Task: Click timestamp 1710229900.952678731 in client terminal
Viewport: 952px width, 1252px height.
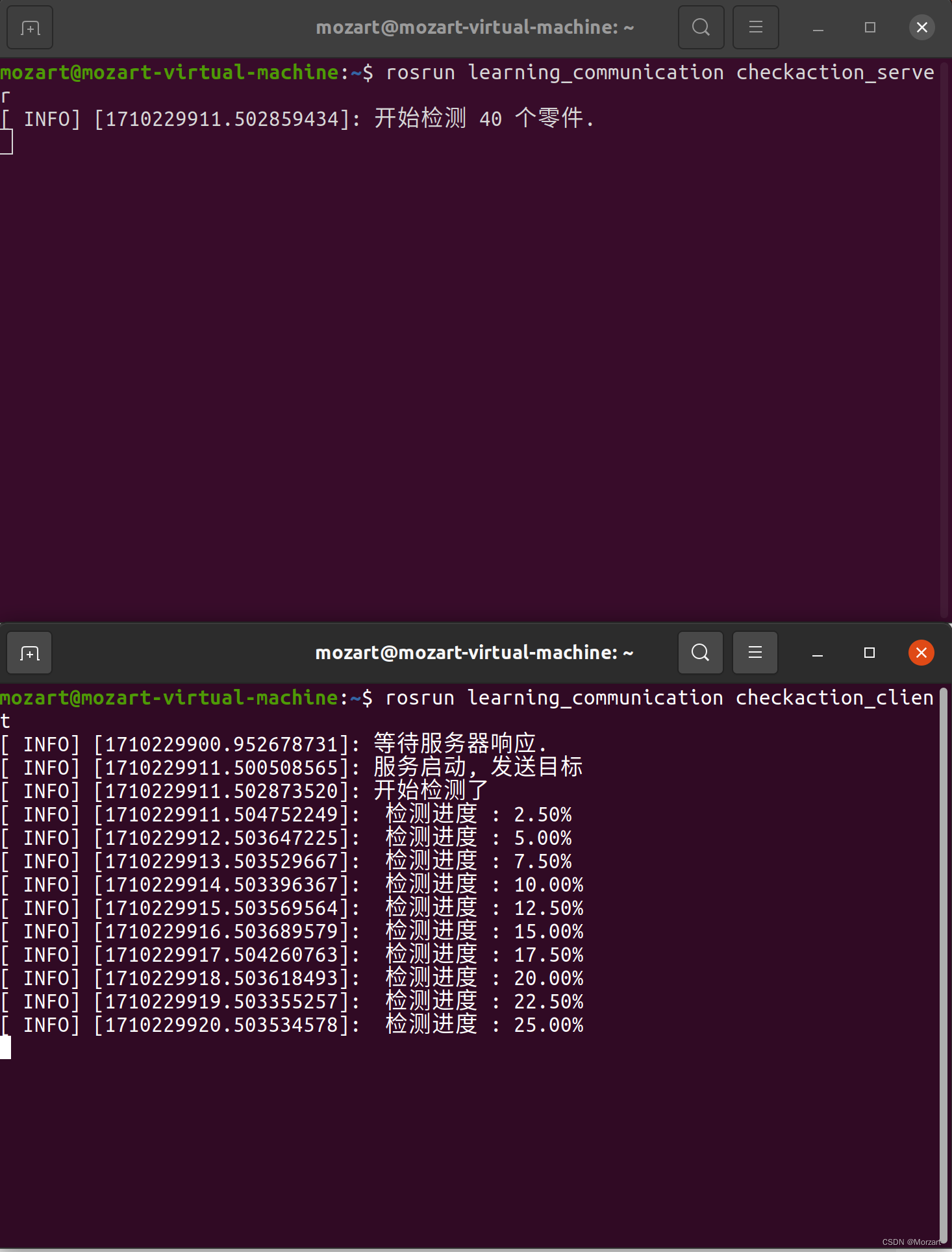Action: point(221,744)
